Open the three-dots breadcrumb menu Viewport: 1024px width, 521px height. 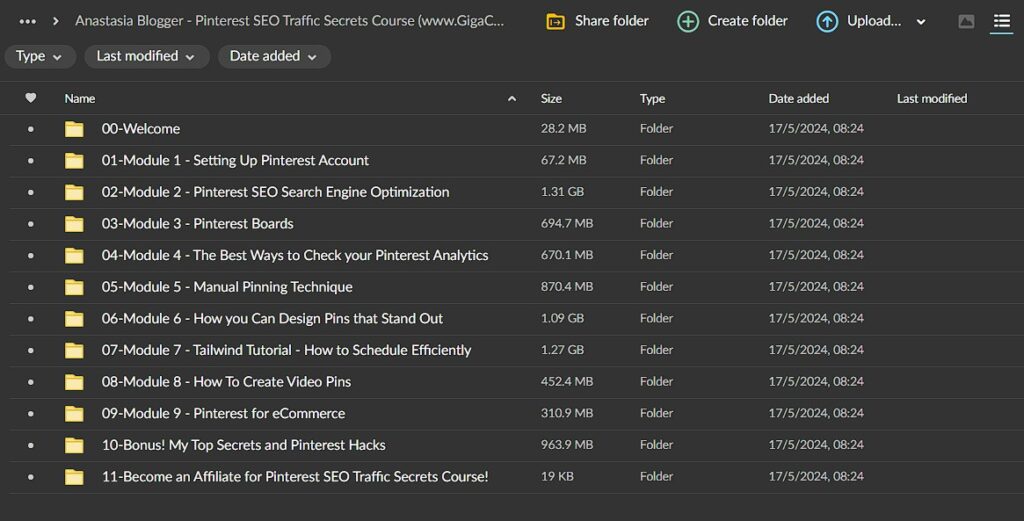click(27, 22)
